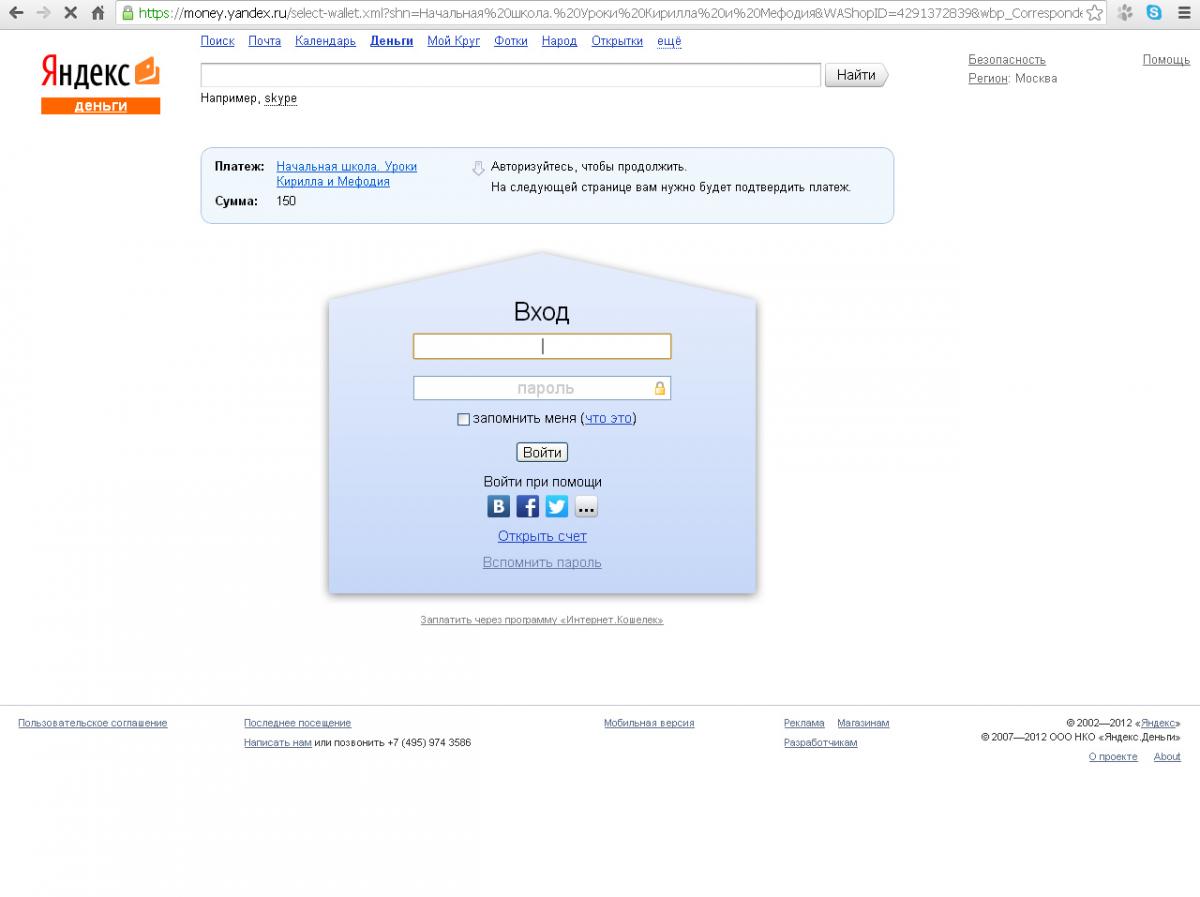Click the 'Вспомнить пароль' link
The height and width of the screenshot is (897, 1200).
542,562
